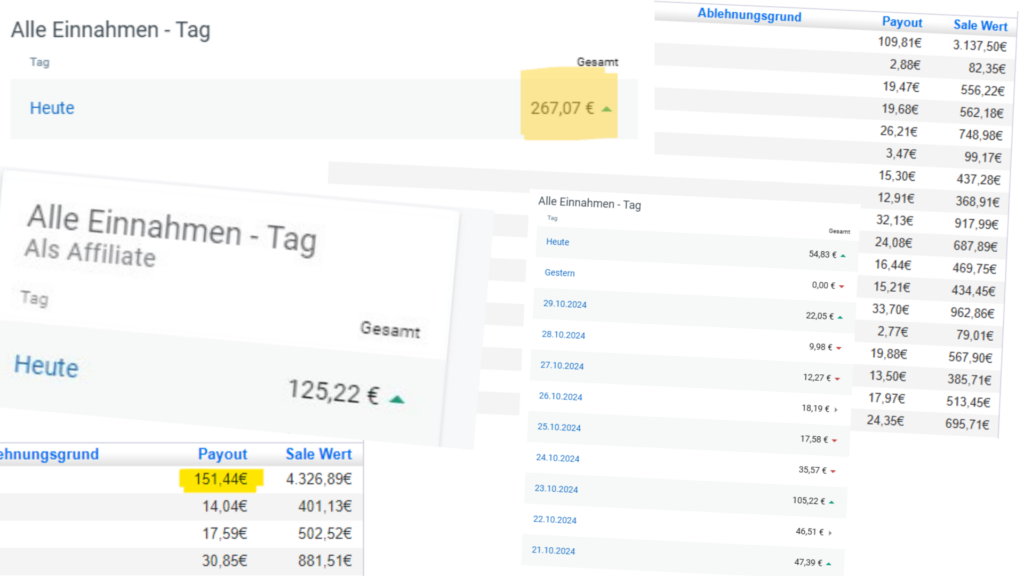Select the 4.326,89€ sale value cell

coord(319,479)
